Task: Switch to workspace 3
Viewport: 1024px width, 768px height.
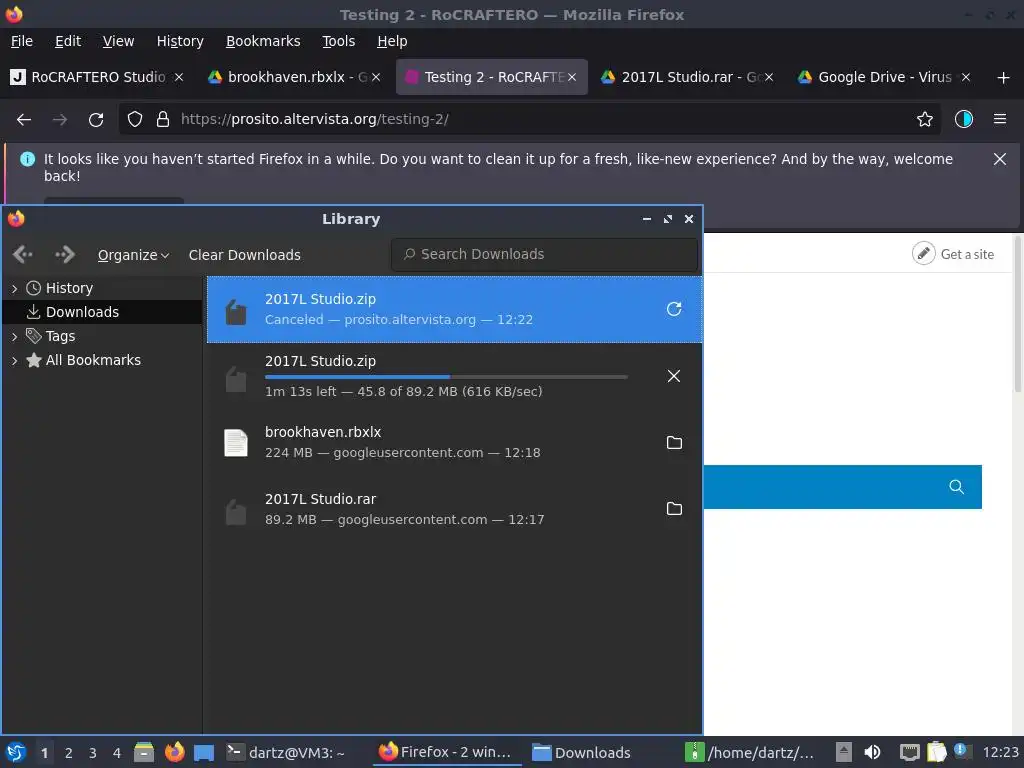Action: 93,753
